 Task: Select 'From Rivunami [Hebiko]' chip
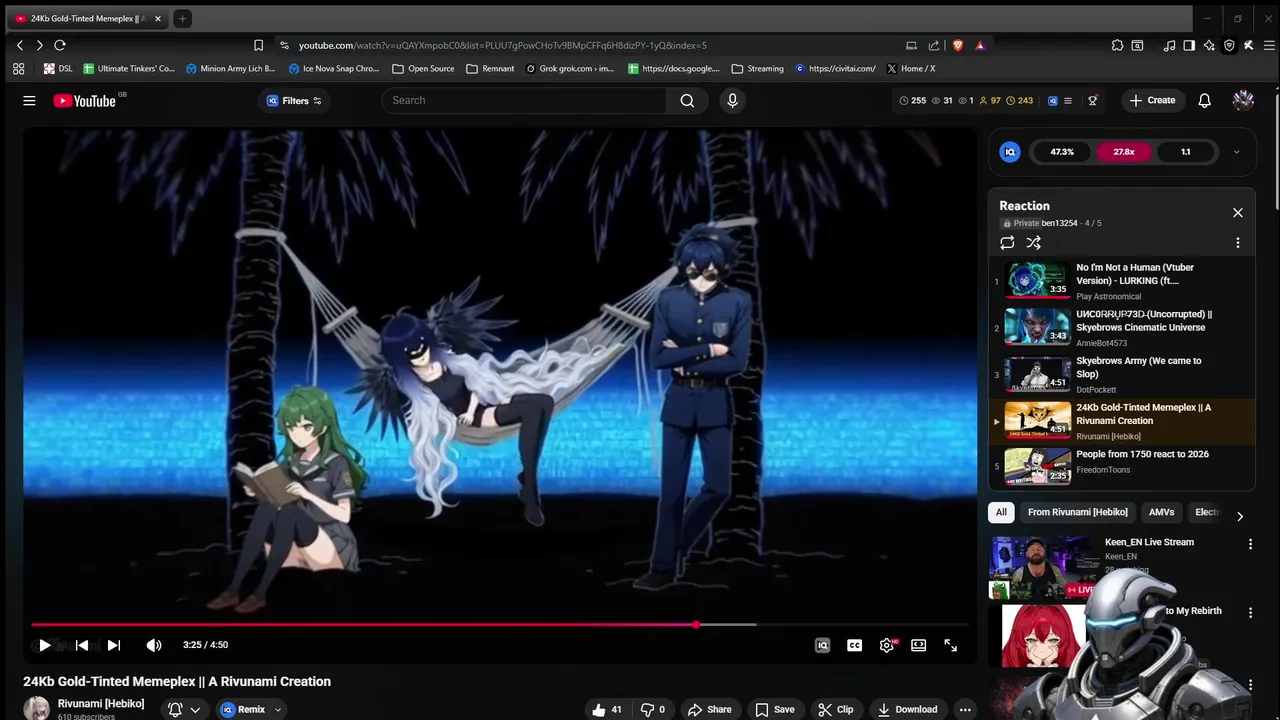pyautogui.click(x=1077, y=512)
